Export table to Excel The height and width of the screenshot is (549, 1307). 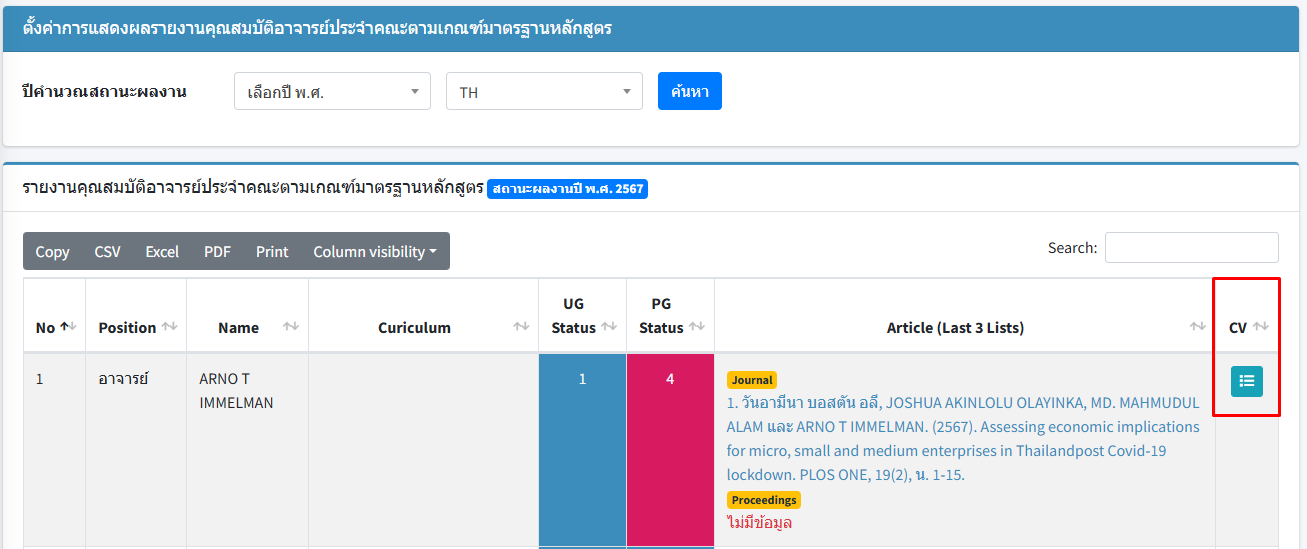coord(162,252)
